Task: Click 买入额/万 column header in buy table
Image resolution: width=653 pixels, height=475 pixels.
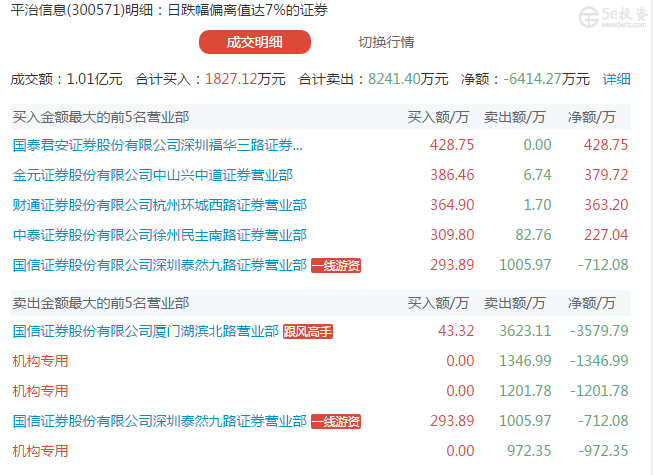Action: pos(438,117)
